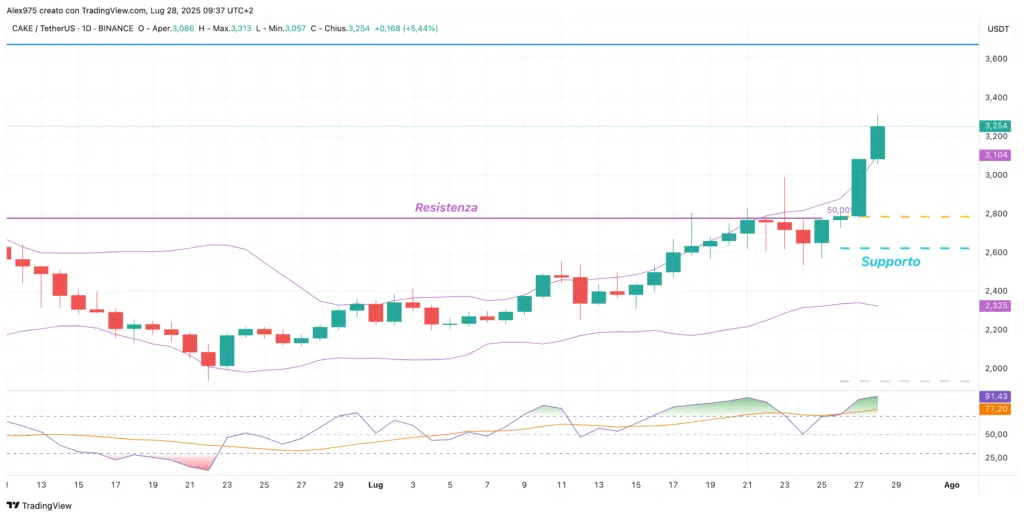Click the purple horizontal resistance line
The width and height of the screenshot is (1024, 517).
click(x=300, y=218)
